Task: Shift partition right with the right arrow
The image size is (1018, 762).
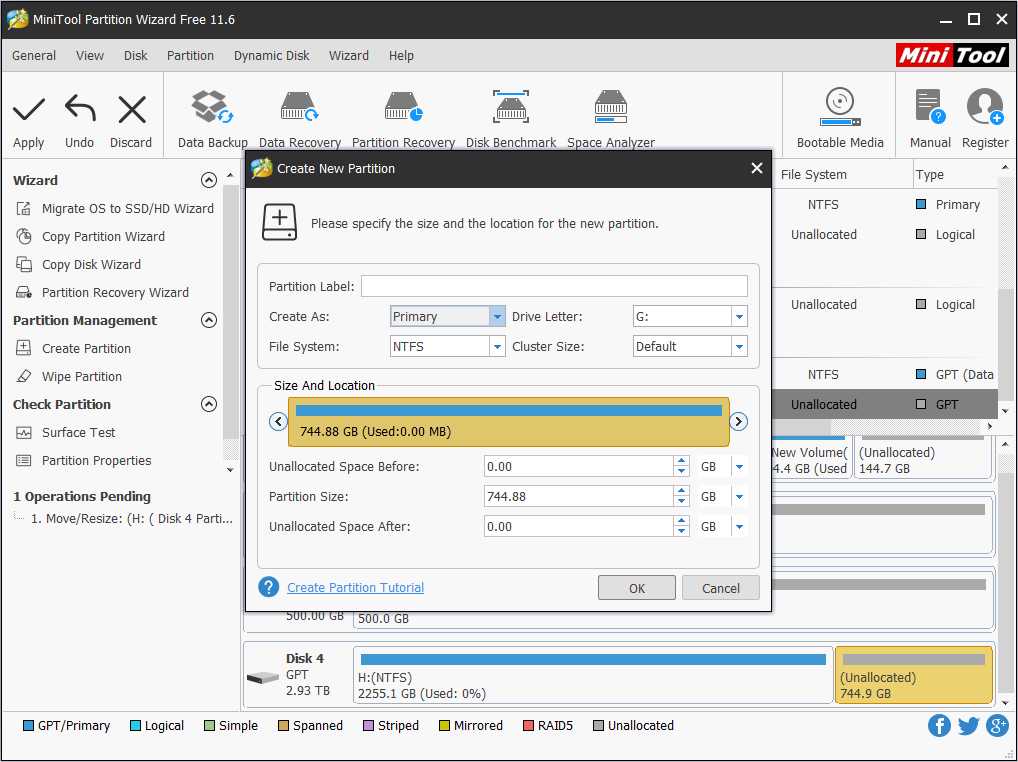Action: 738,422
